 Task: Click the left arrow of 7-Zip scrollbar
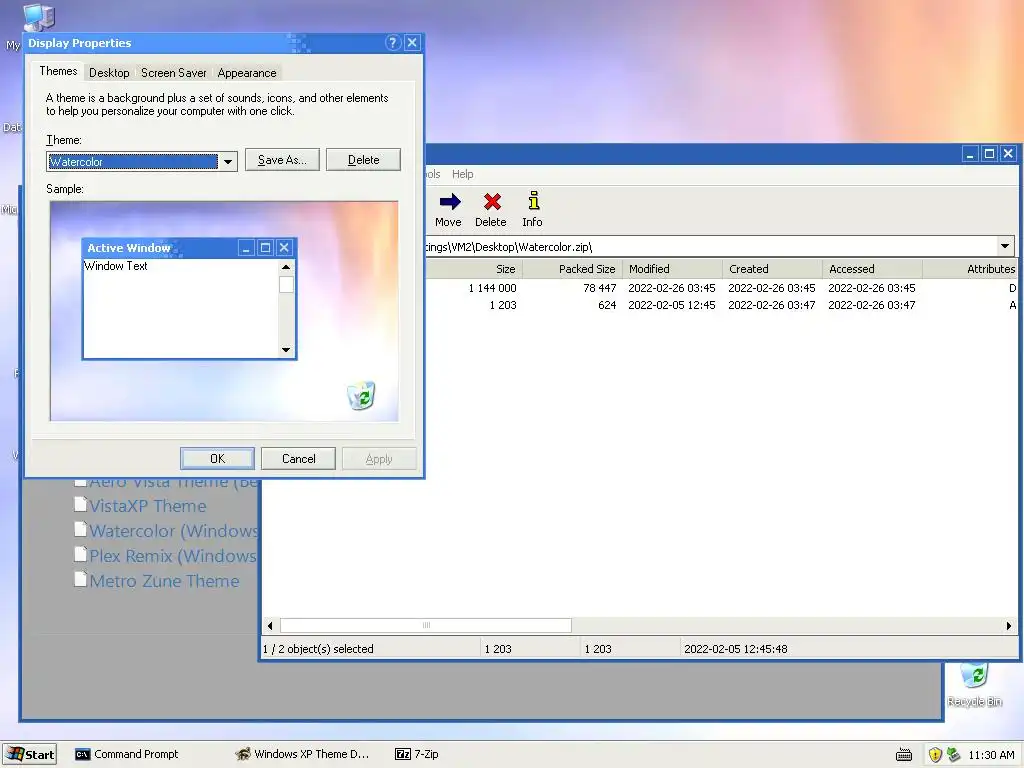[270, 626]
